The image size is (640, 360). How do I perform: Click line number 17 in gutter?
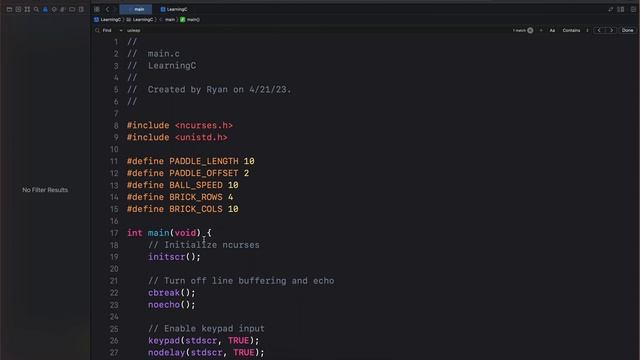pyautogui.click(x=114, y=233)
